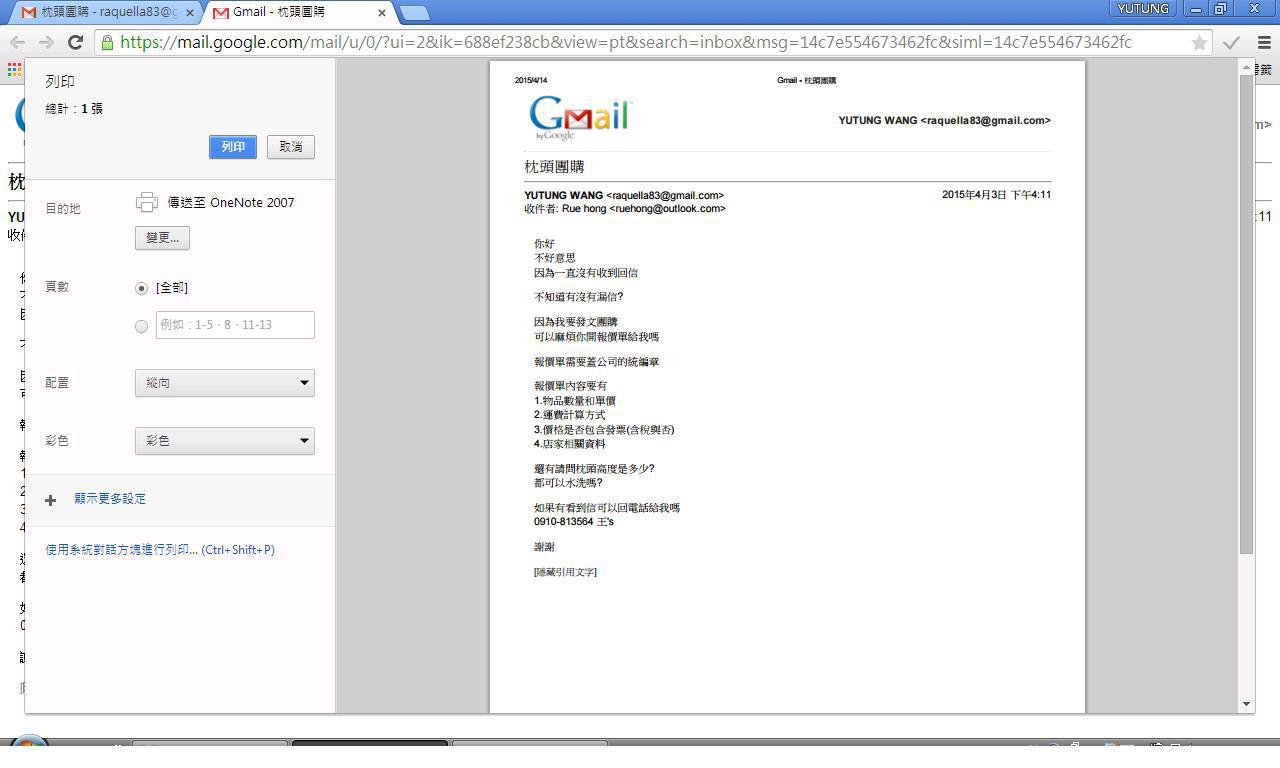Click the line 還有請問枕頭高度是多少?
The height and width of the screenshot is (768, 1280).
point(594,469)
